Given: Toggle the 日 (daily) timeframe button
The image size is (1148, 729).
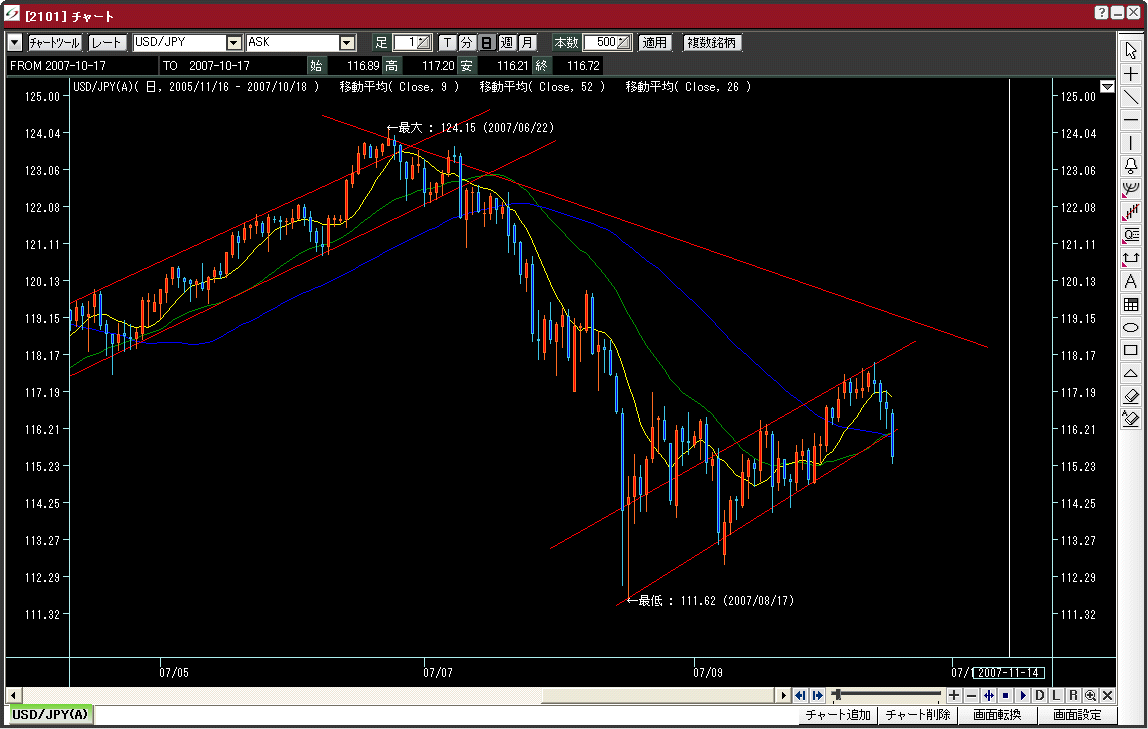Looking at the screenshot, I should tap(486, 43).
